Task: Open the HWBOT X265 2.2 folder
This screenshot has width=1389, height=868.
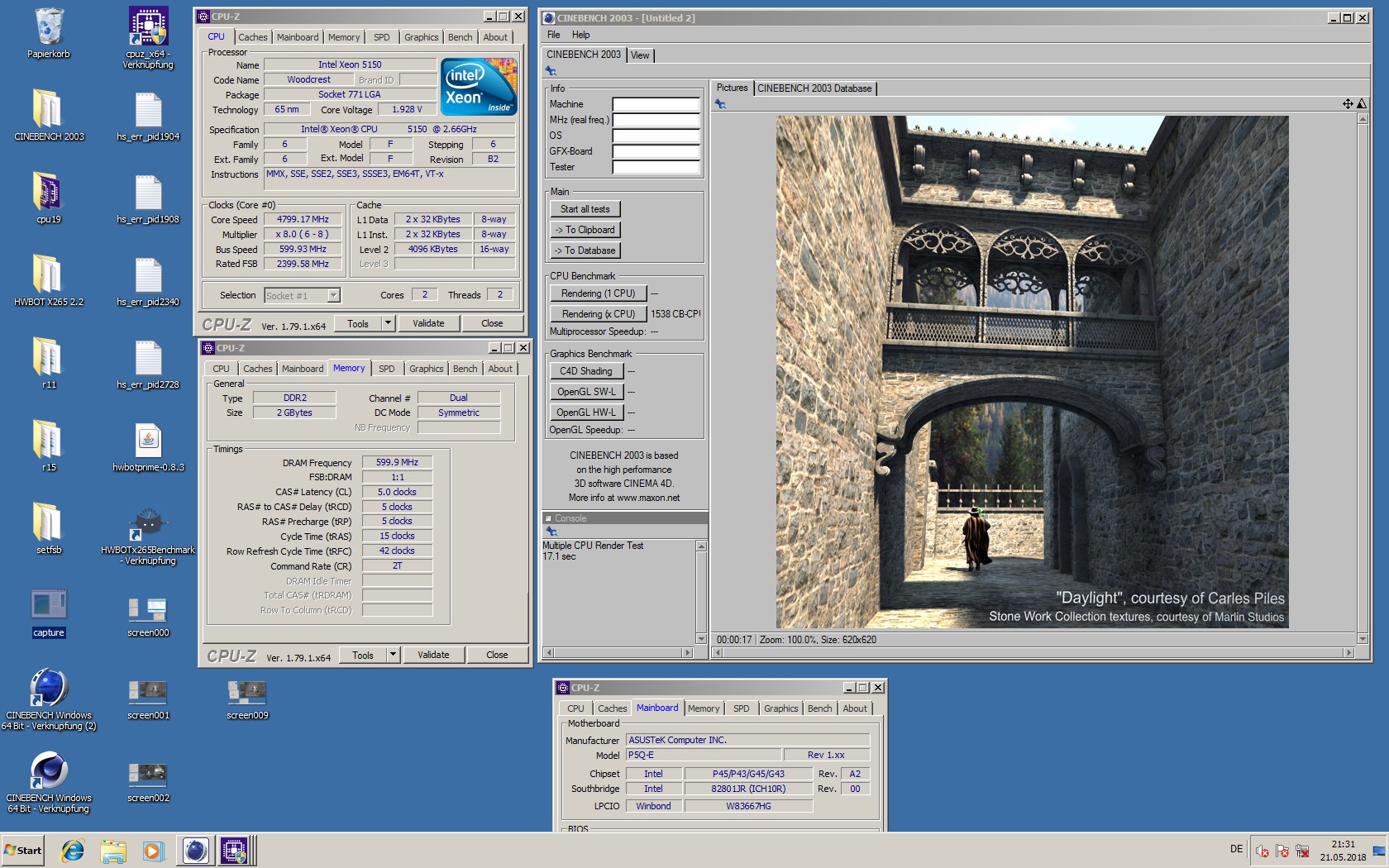Action: pos(49,281)
